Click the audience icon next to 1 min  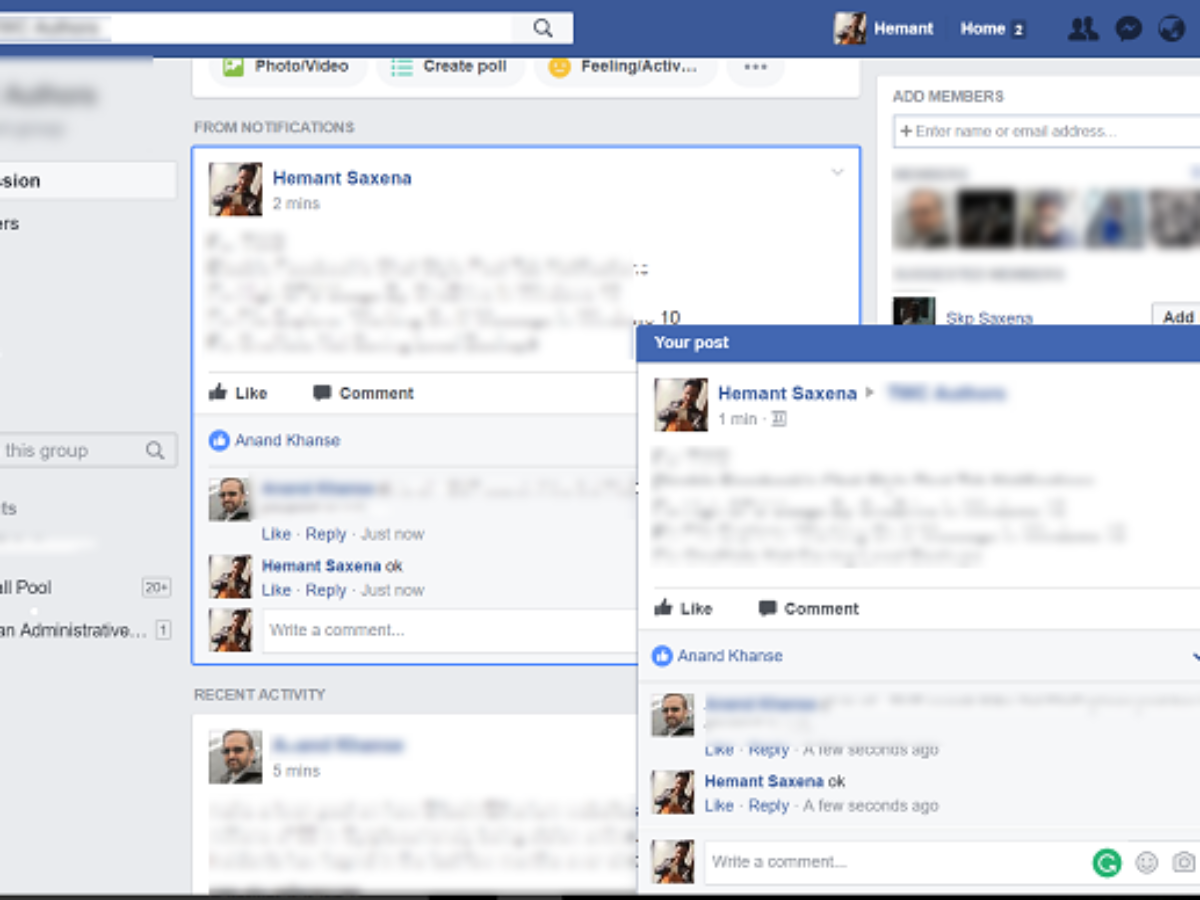[779, 419]
